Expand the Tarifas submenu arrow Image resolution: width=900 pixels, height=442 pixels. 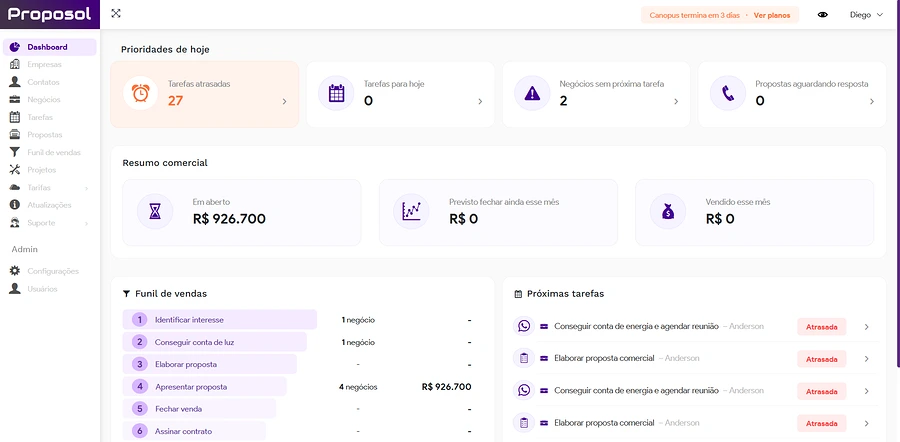(87, 188)
